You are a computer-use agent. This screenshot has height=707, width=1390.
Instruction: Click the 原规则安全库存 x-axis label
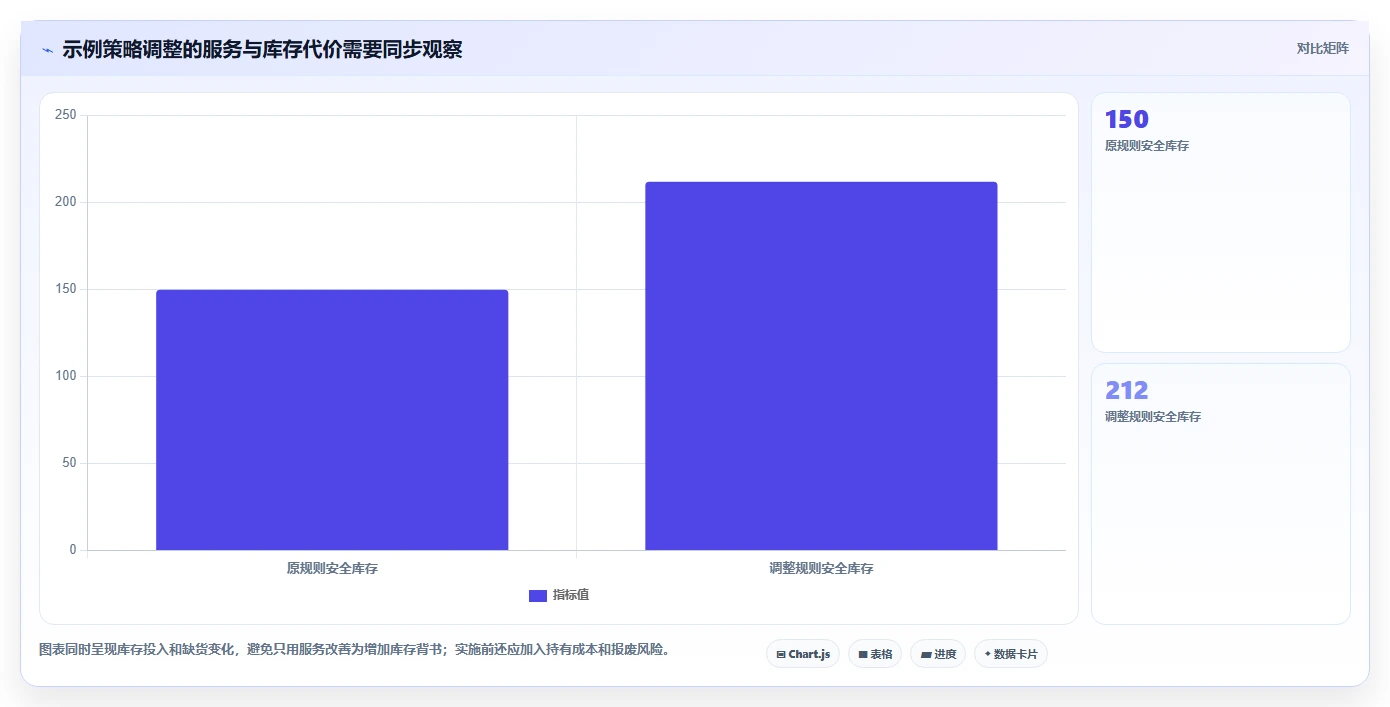click(332, 568)
